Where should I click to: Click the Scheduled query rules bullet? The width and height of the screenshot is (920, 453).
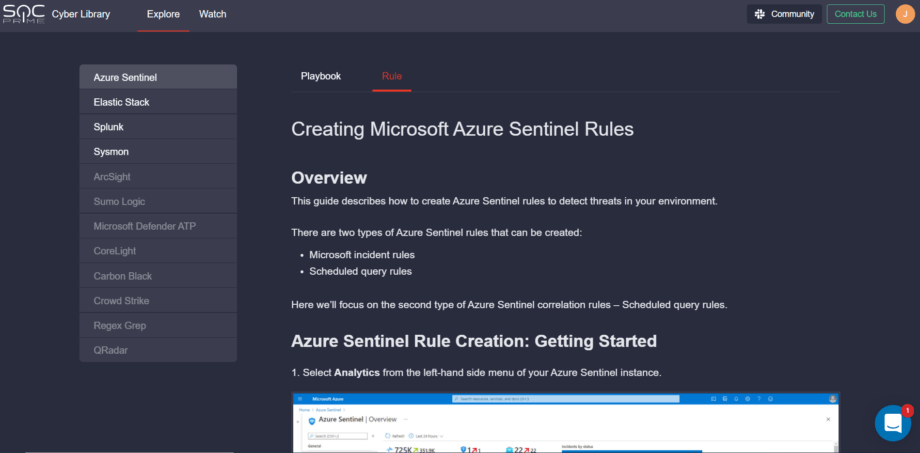tap(360, 271)
